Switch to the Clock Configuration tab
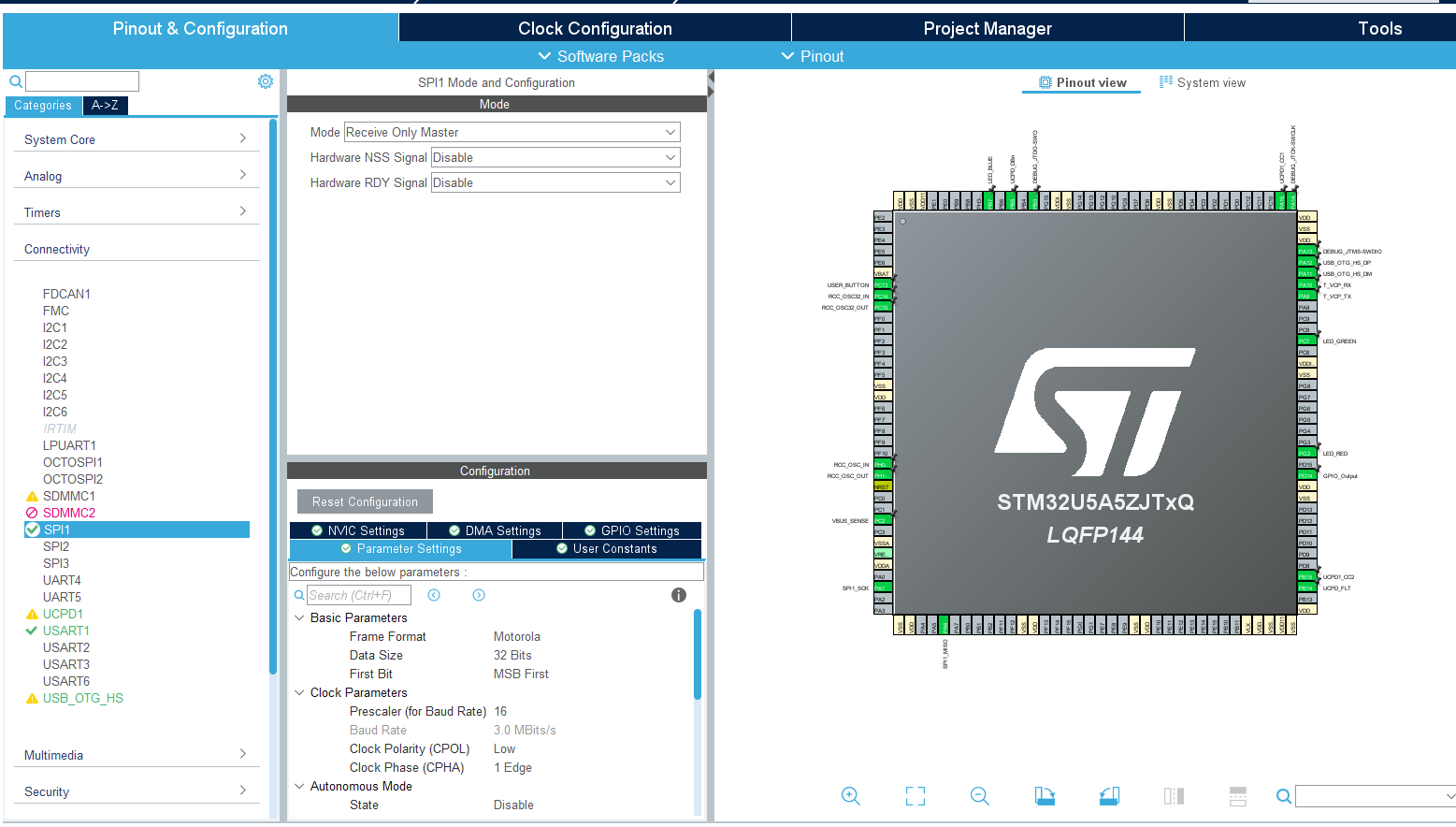The image size is (1456, 827). (595, 28)
